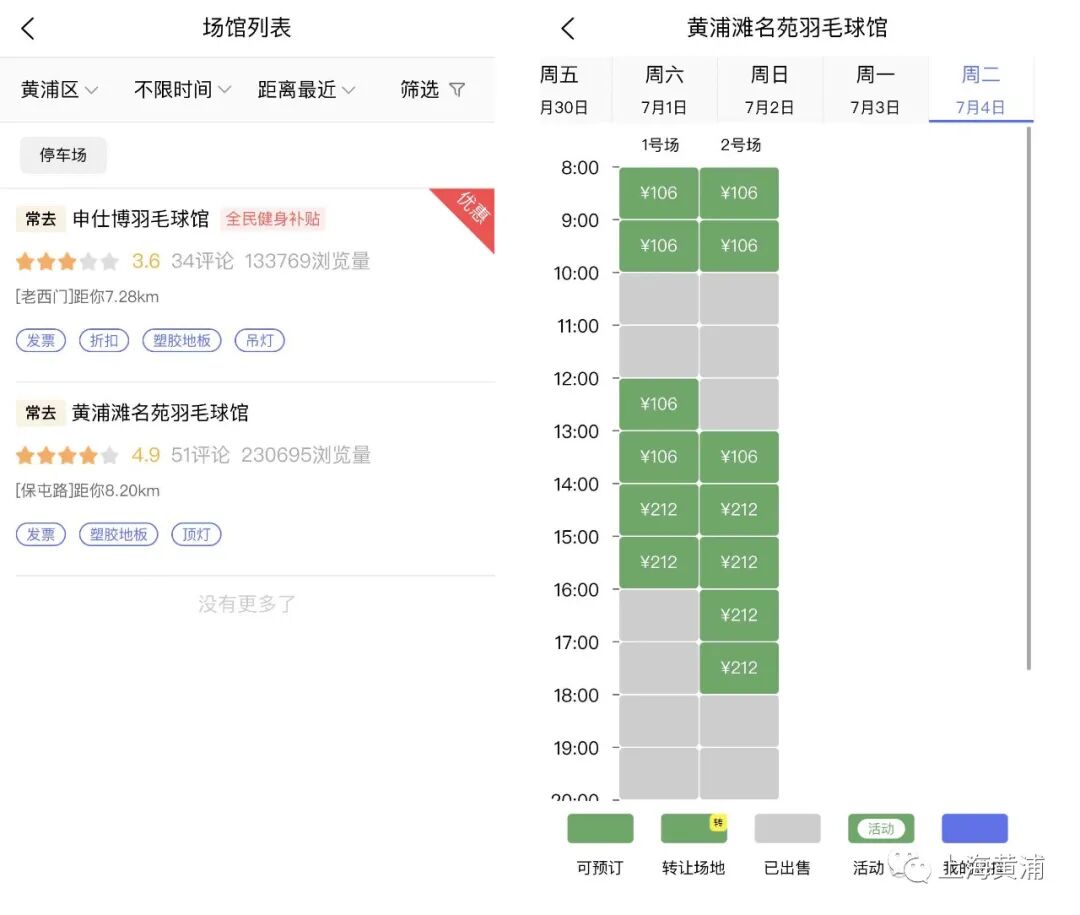Tap the back arrow on the venue list page
1080x915 pixels.
(27, 28)
